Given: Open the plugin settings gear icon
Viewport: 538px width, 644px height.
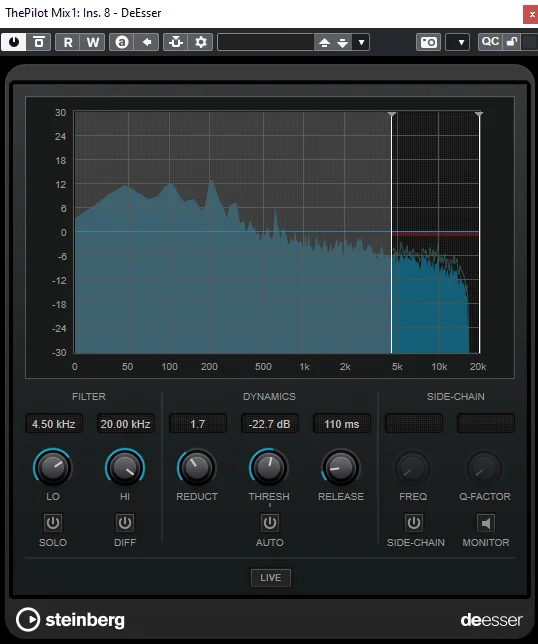Looking at the screenshot, I should [x=201, y=42].
